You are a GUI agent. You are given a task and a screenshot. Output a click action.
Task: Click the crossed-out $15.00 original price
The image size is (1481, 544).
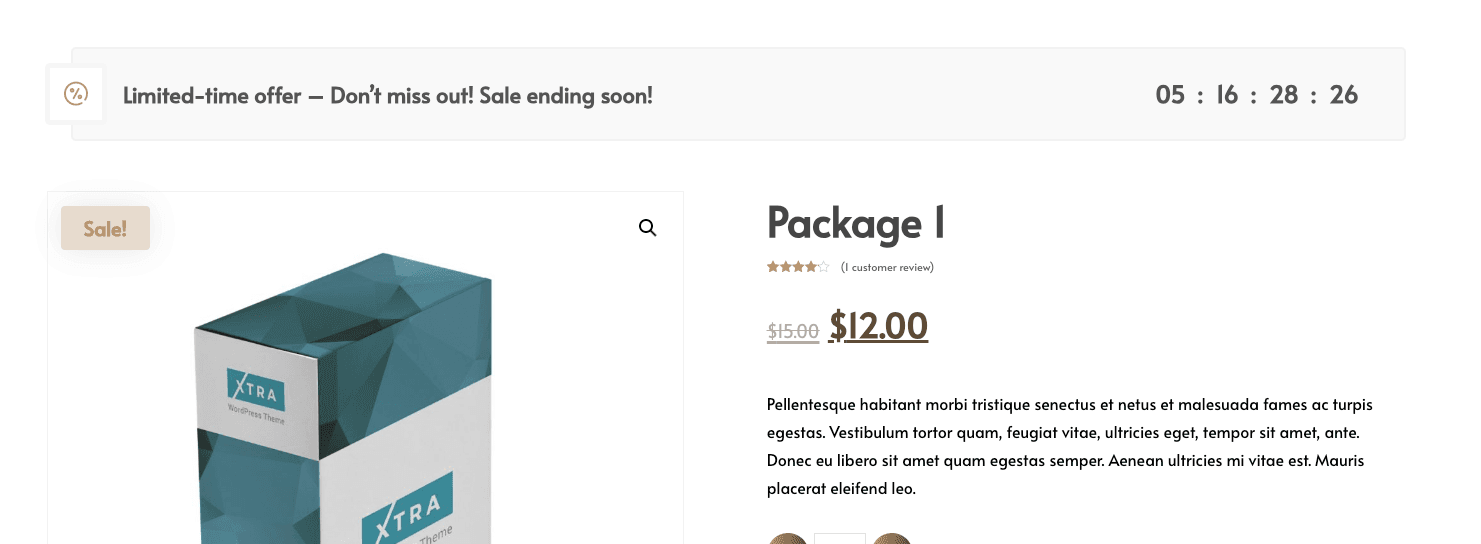pos(792,331)
